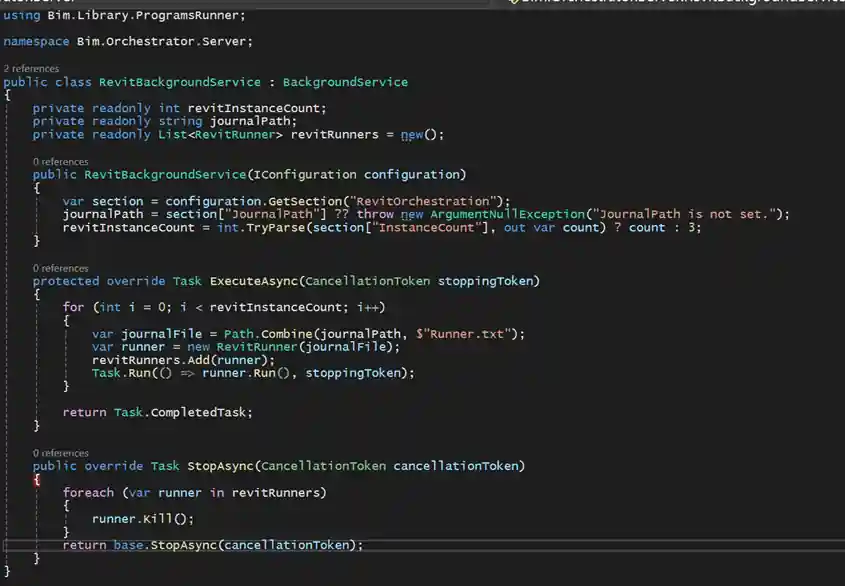845x586 pixels.
Task: Collapse the ExecuteAsync method body
Action: pyautogui.click(x=7, y=294)
